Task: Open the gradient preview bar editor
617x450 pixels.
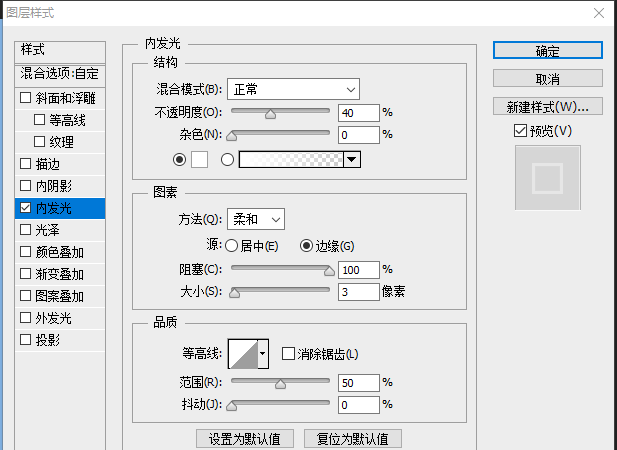Action: [291, 160]
